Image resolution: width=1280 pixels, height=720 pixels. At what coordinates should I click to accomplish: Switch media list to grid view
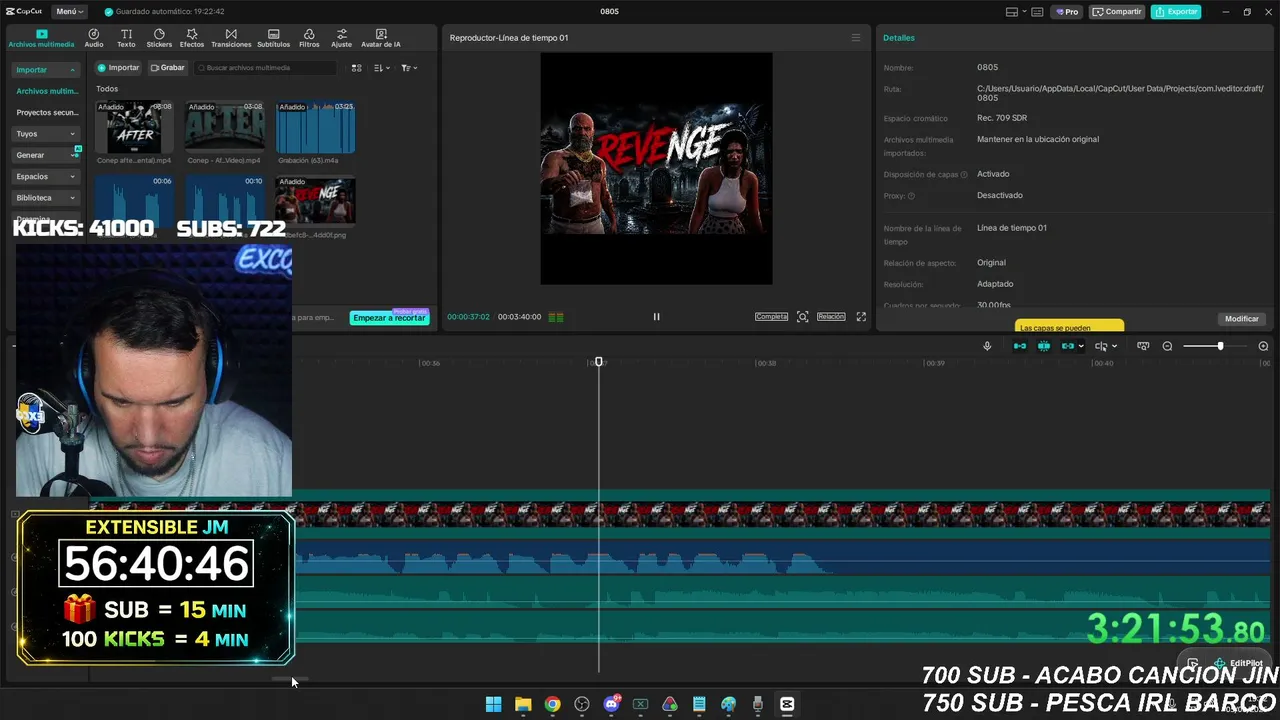tap(357, 68)
